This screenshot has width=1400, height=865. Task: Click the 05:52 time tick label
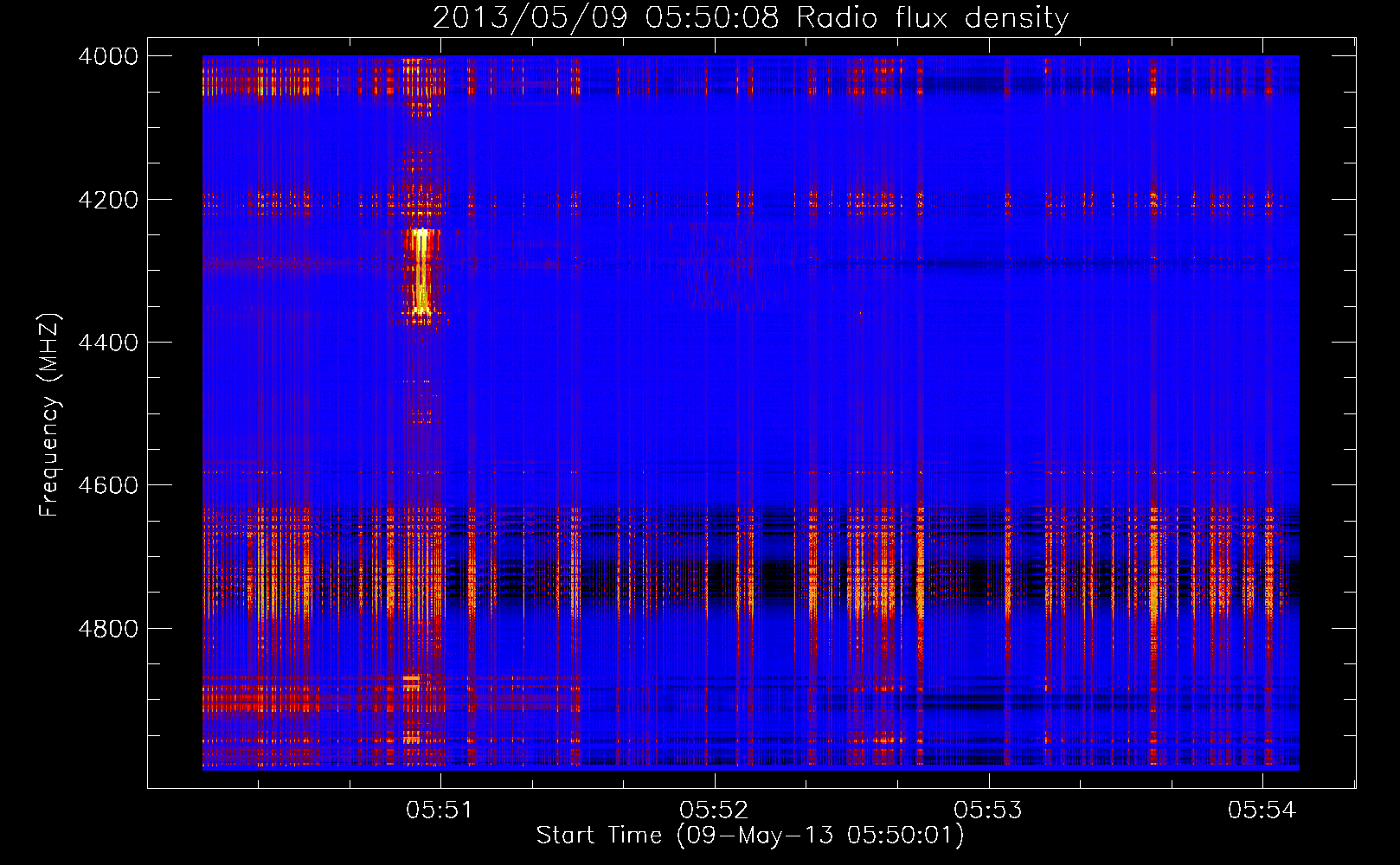715,810
